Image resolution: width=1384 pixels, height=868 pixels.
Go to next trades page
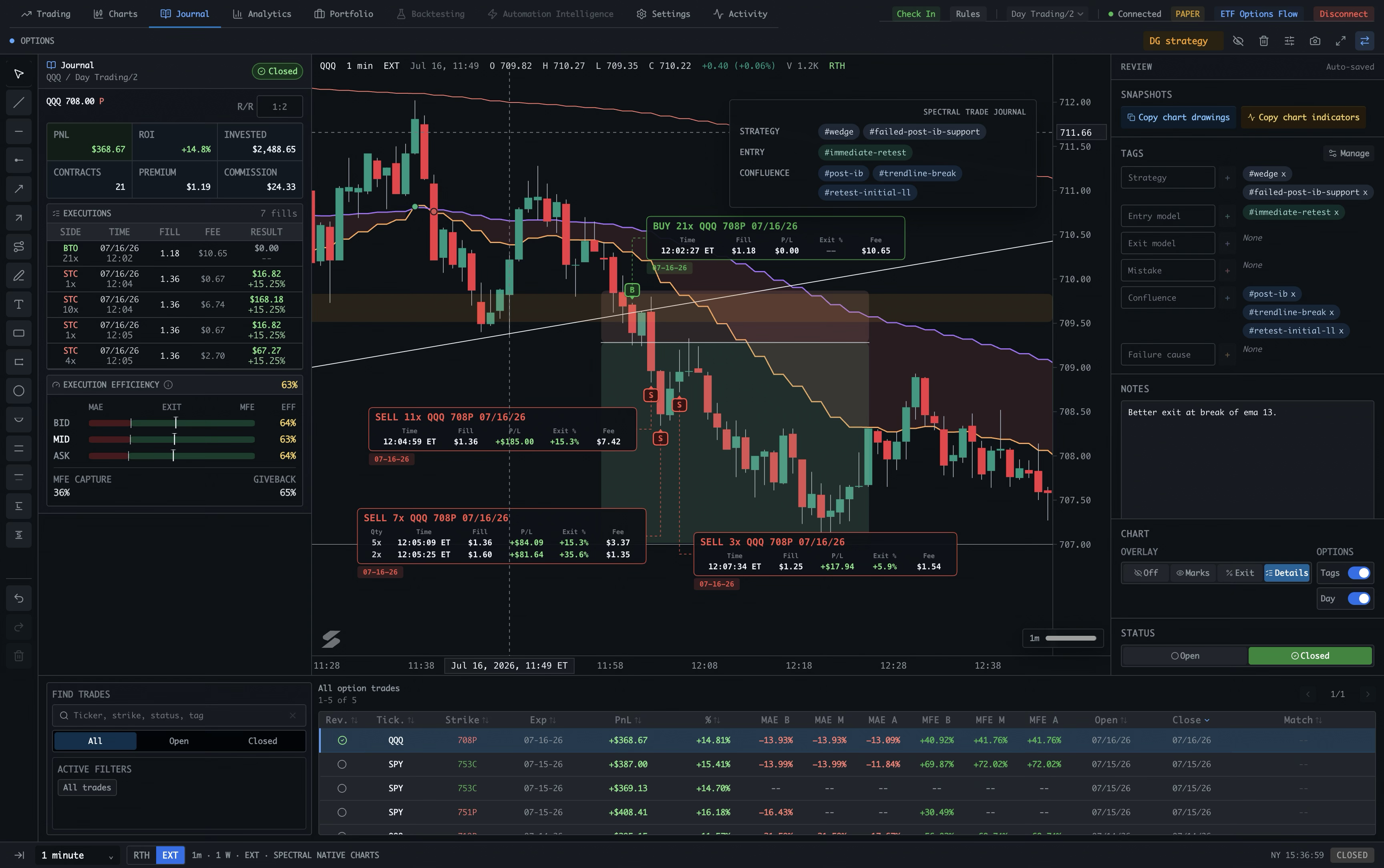[1367, 694]
